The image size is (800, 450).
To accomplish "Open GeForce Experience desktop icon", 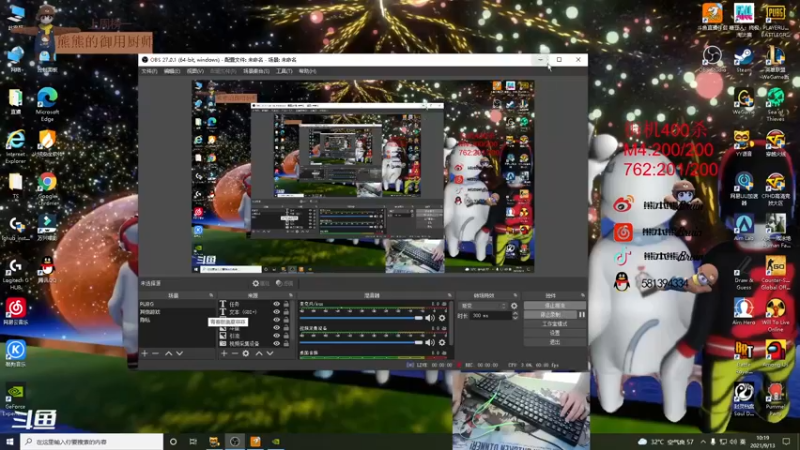I will (x=15, y=399).
